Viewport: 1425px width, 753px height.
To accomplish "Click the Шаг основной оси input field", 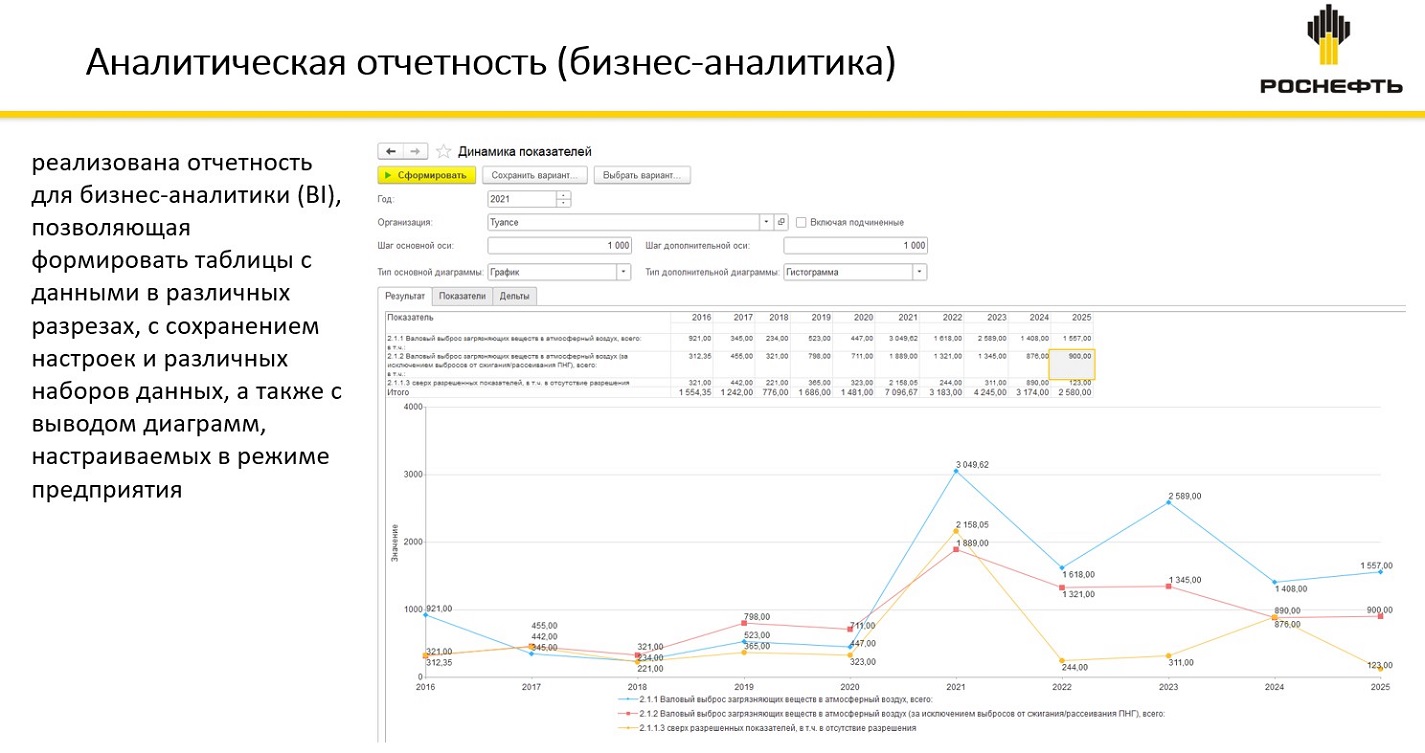I will pos(560,246).
